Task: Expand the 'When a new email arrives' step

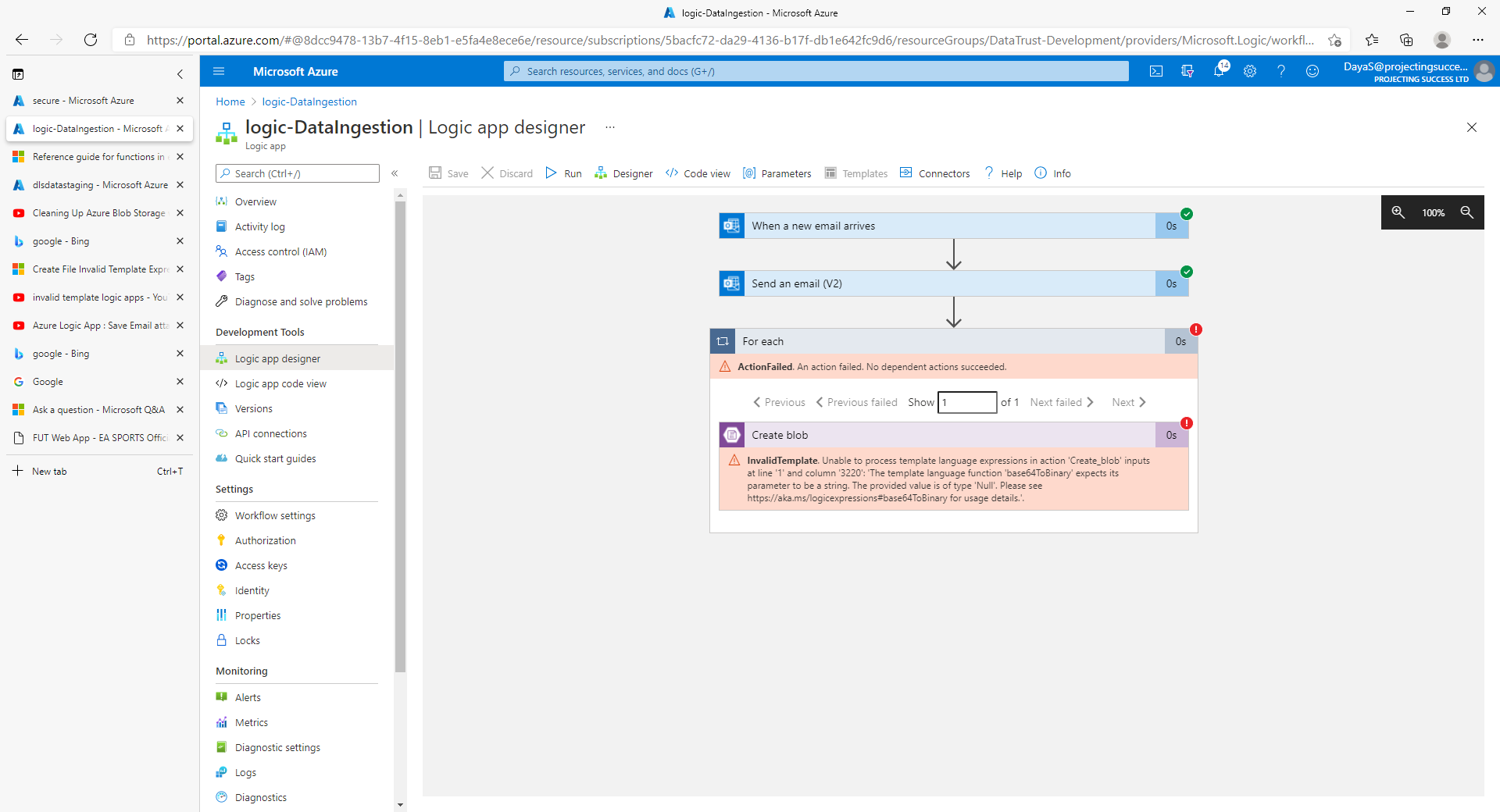Action: (x=953, y=226)
